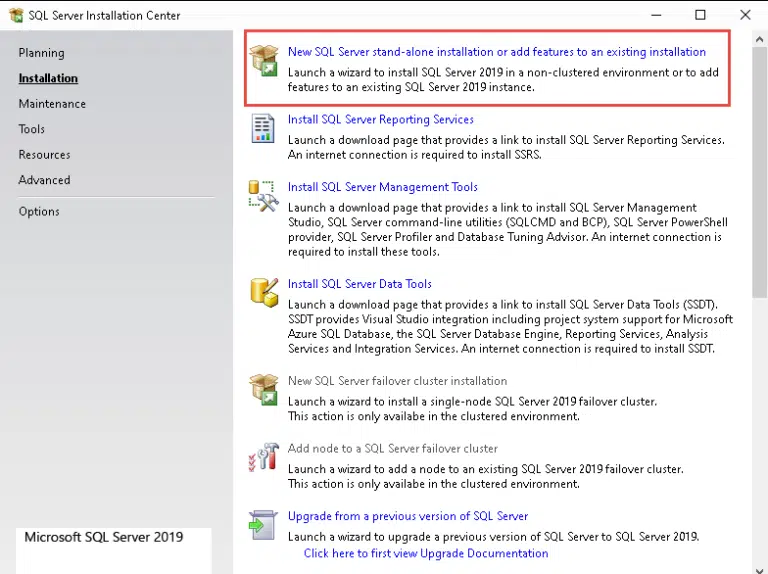Go to the Maintenance section

click(52, 104)
